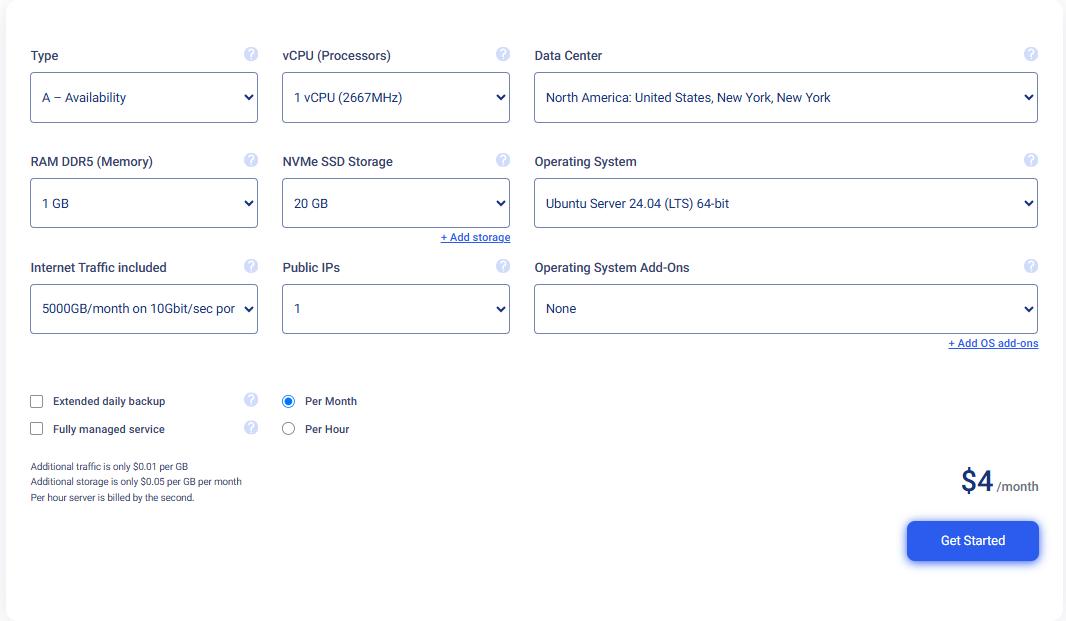The height and width of the screenshot is (621, 1066).
Task: Enable the Extended daily backup checkbox
Action: [x=37, y=401]
